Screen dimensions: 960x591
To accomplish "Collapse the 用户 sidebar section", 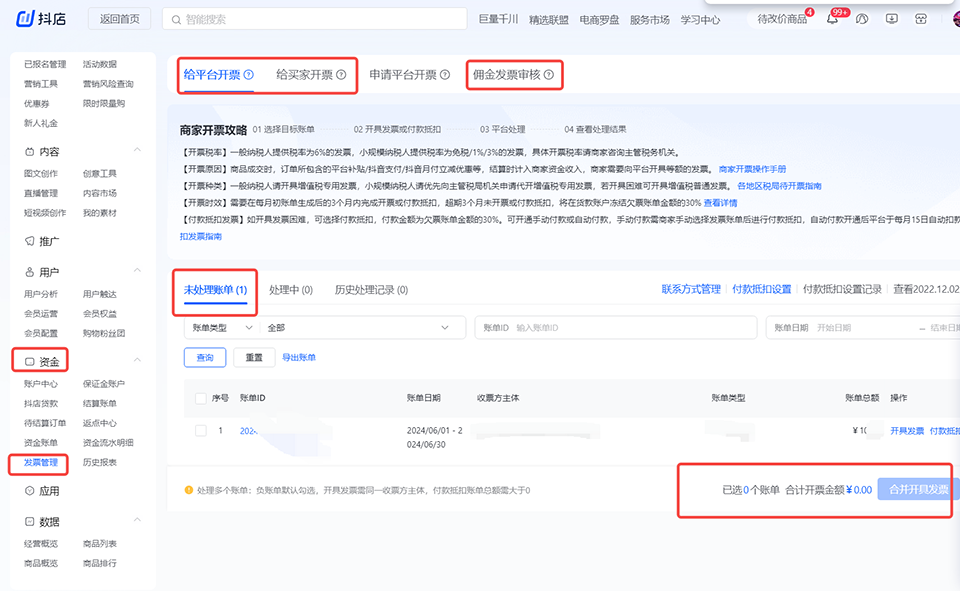I will pos(137,272).
